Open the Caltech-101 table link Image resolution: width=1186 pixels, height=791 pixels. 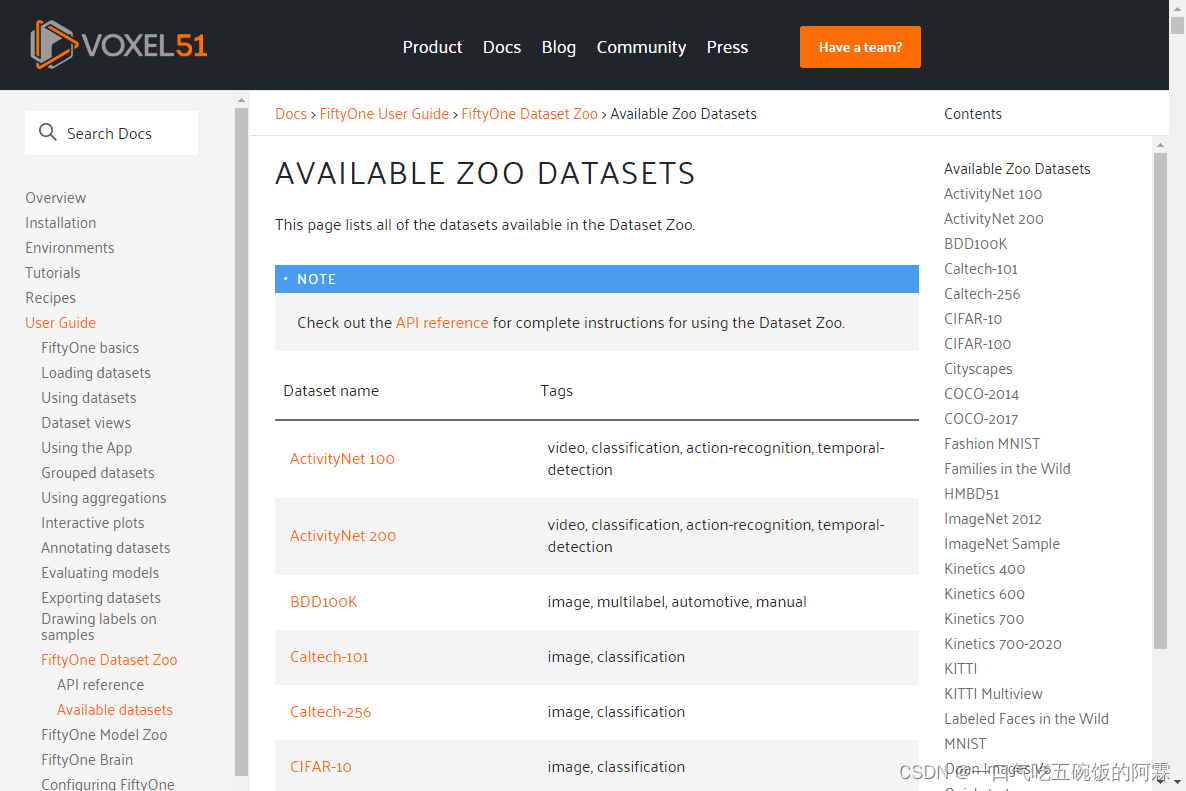coord(329,656)
